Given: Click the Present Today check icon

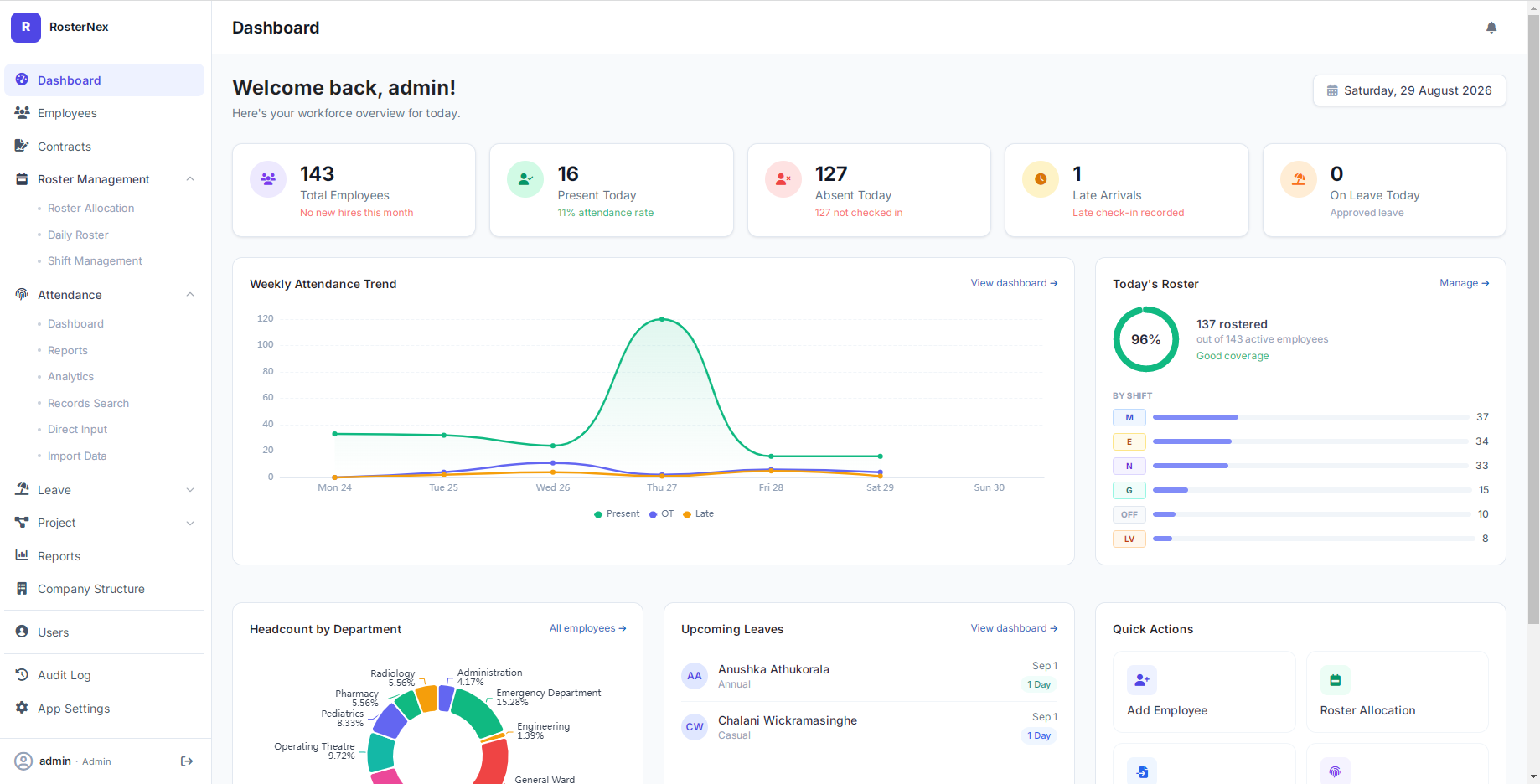Looking at the screenshot, I should 525,178.
